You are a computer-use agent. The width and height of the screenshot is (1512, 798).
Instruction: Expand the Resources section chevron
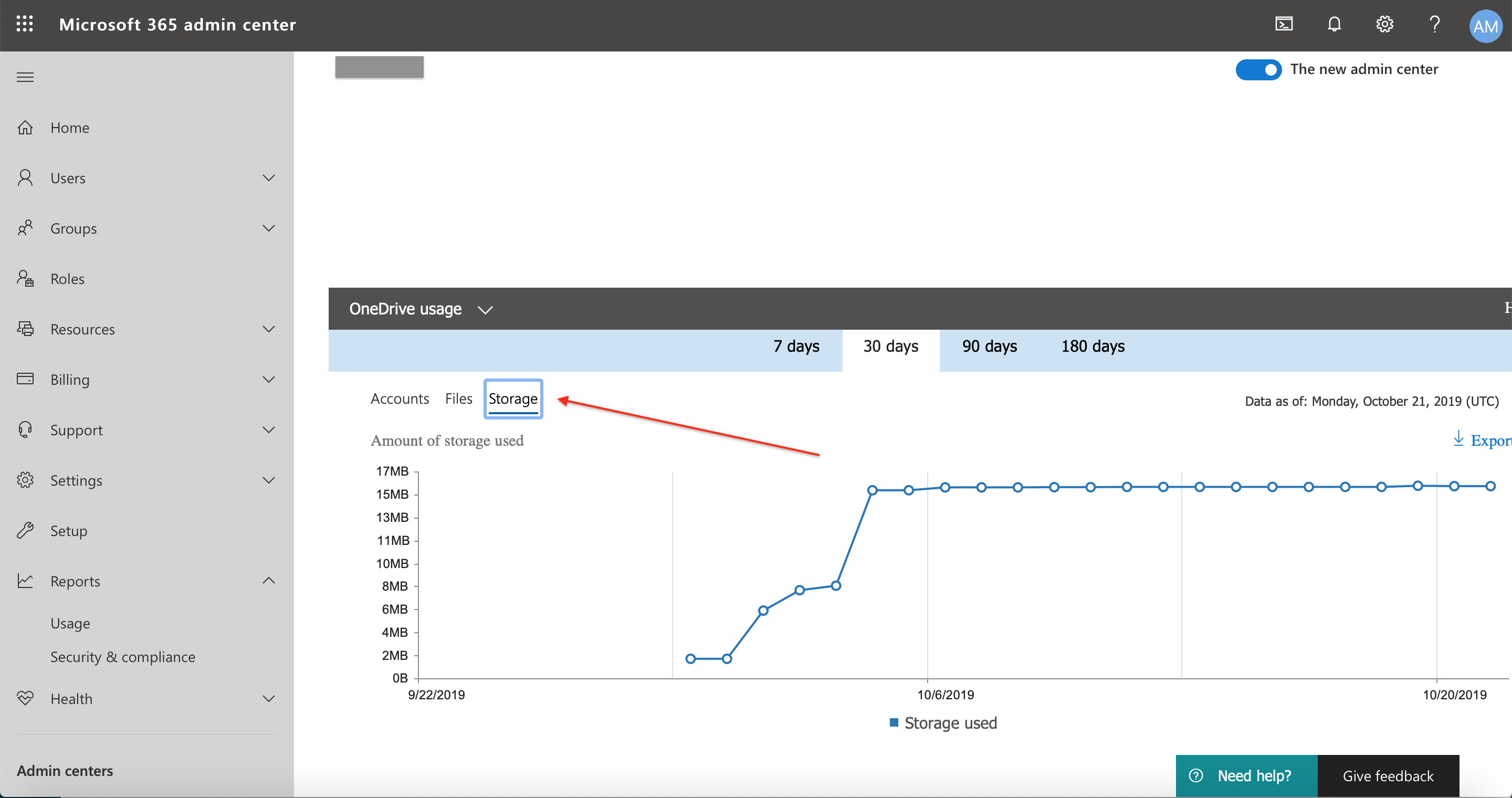click(x=268, y=329)
